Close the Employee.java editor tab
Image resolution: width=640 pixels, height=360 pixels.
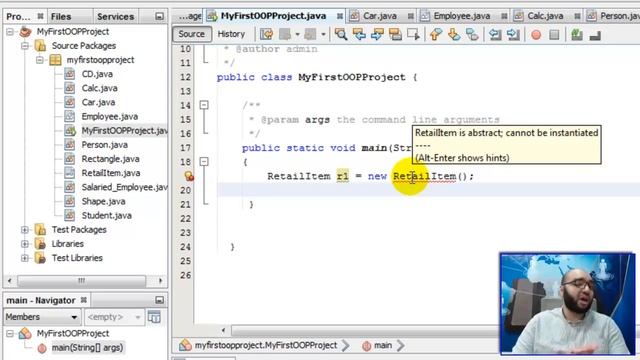point(504,16)
